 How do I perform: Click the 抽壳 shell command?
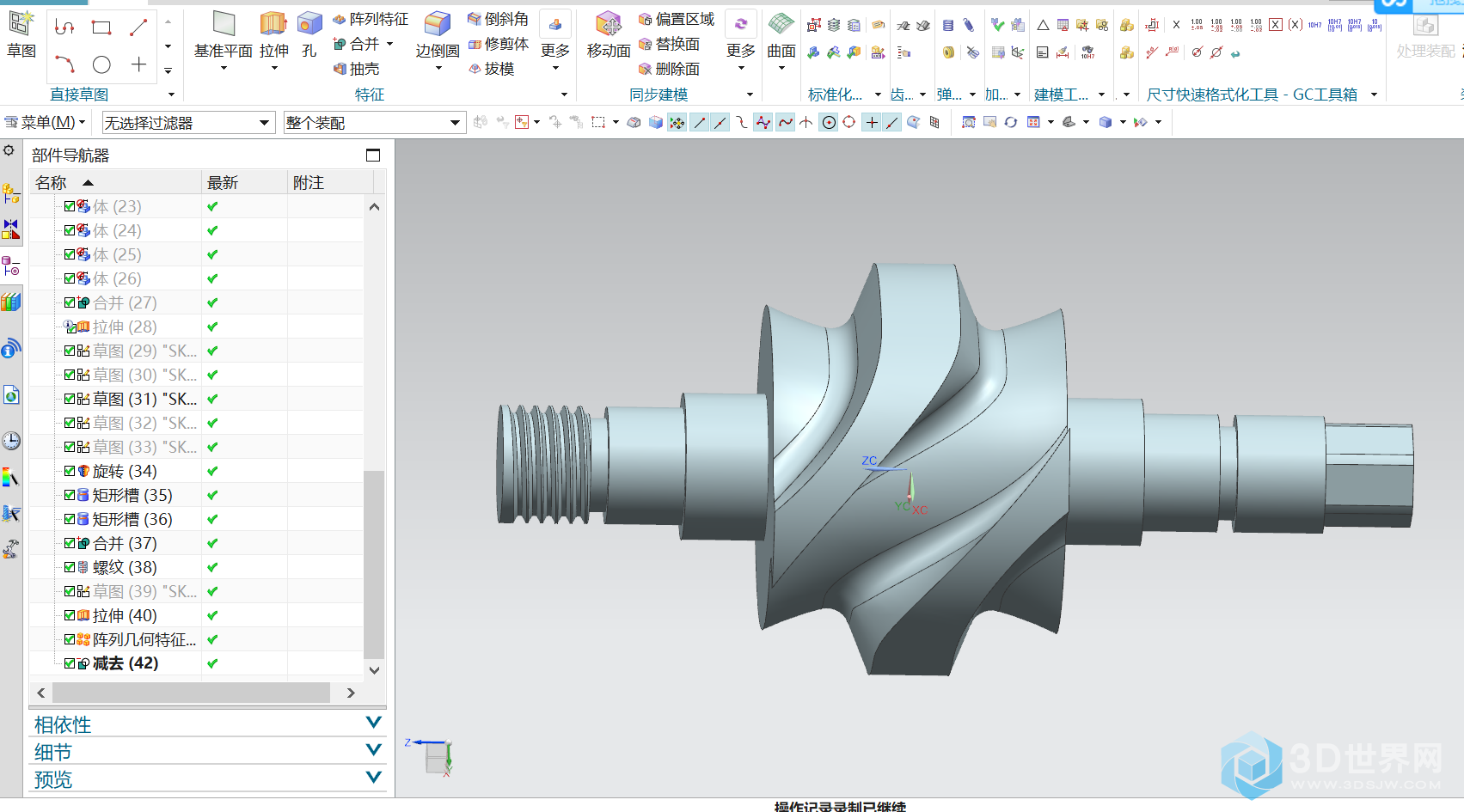coord(356,69)
